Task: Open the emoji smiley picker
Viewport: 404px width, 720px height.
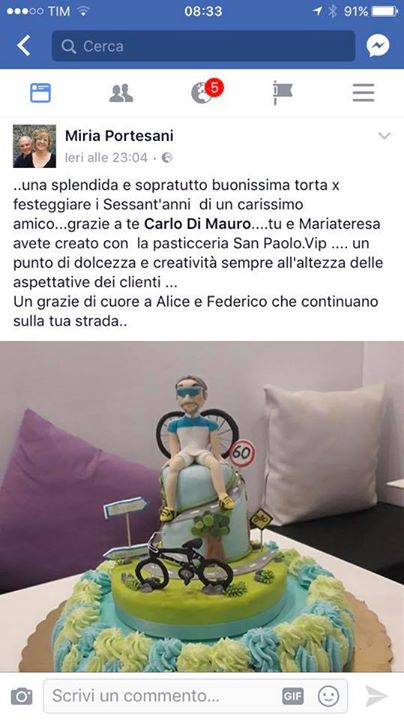Action: 329,696
